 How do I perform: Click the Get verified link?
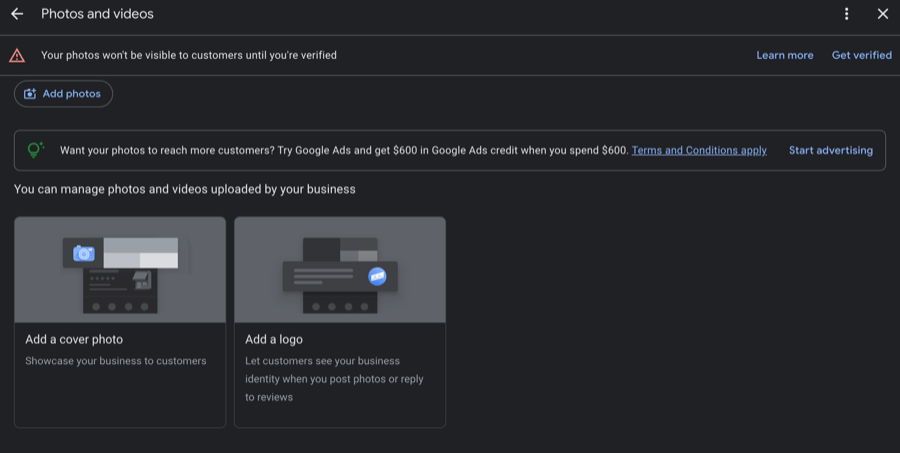[861, 56]
